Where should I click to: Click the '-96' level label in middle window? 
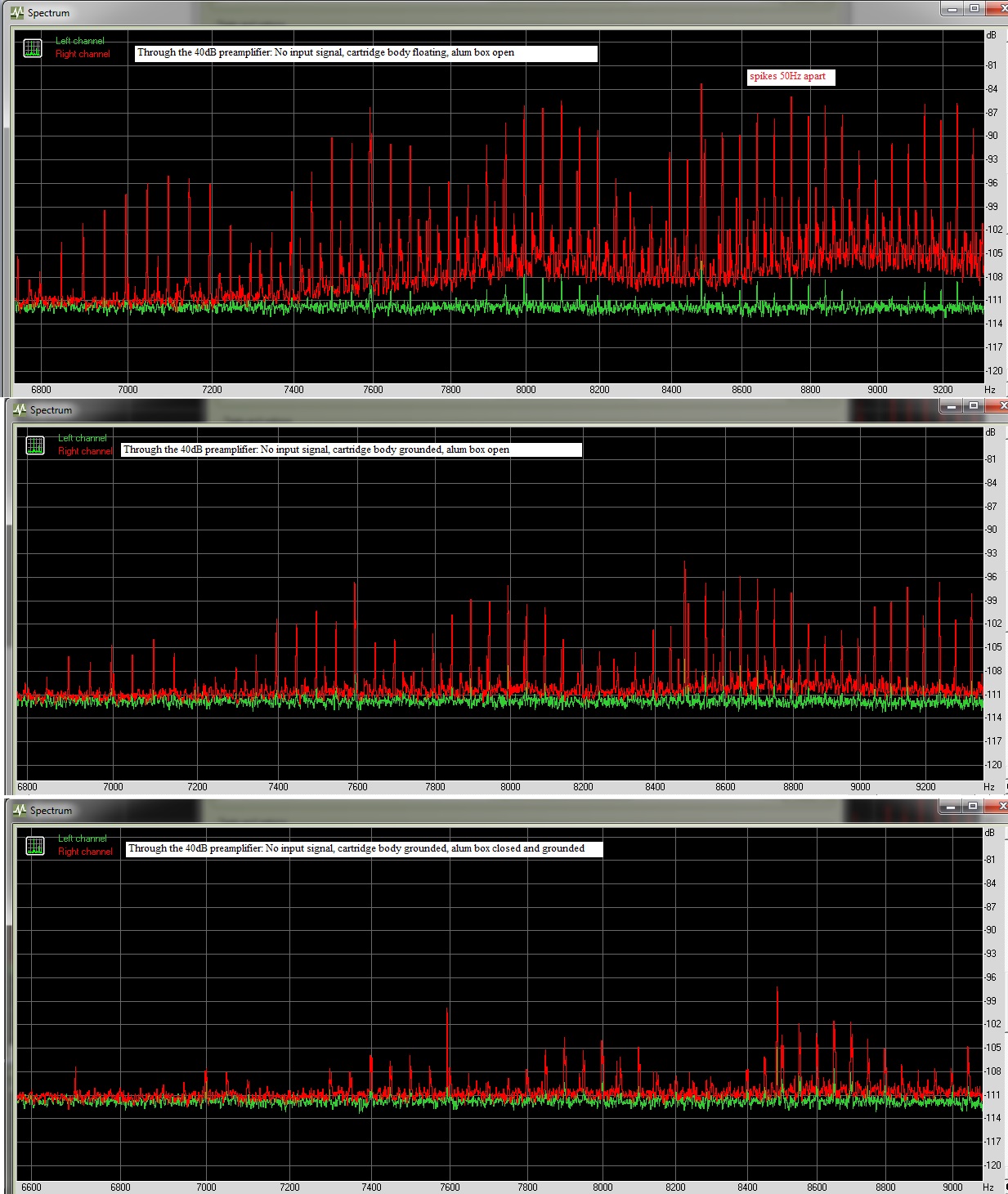point(990,577)
